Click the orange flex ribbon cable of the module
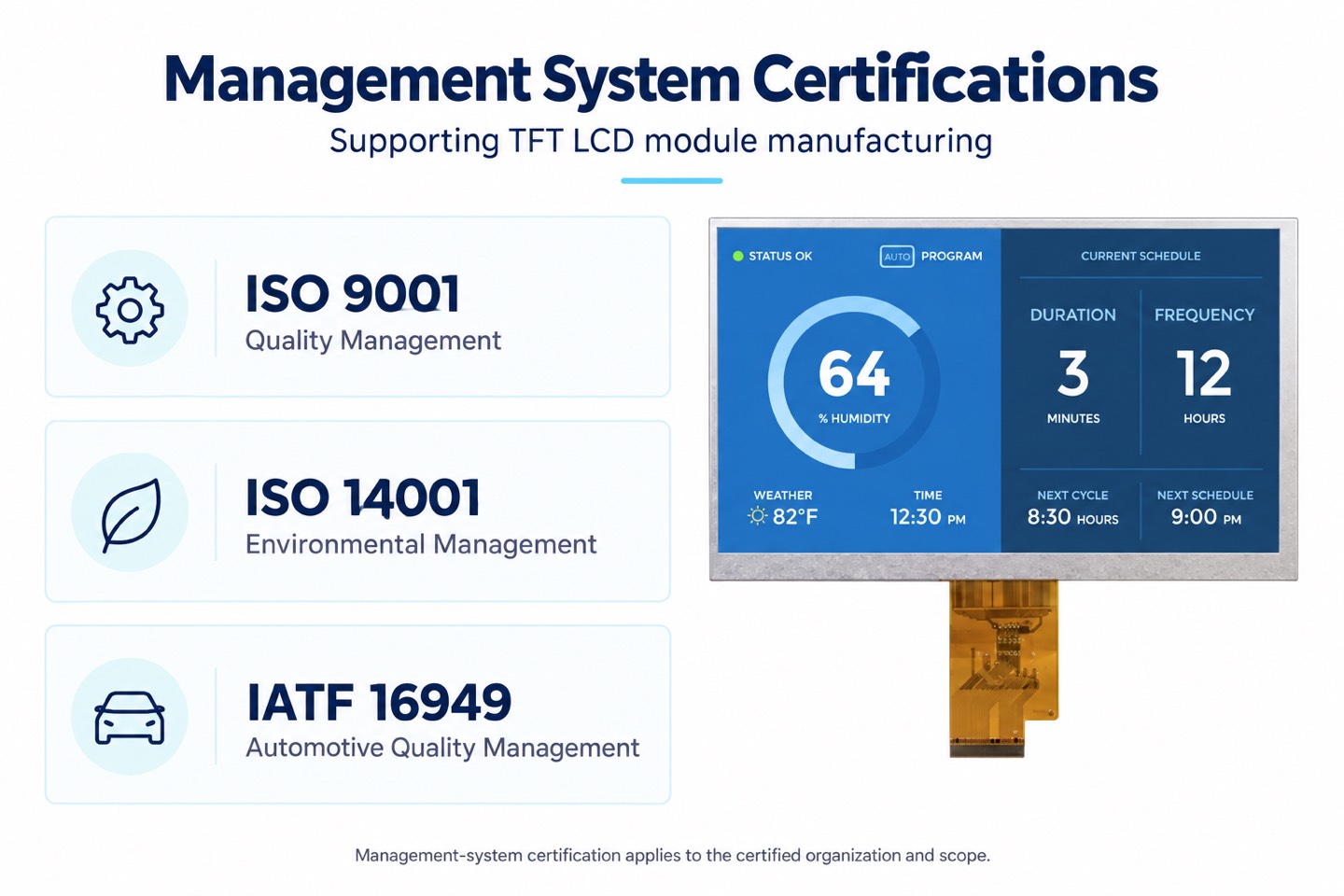The image size is (1344, 896). click(x=1003, y=668)
